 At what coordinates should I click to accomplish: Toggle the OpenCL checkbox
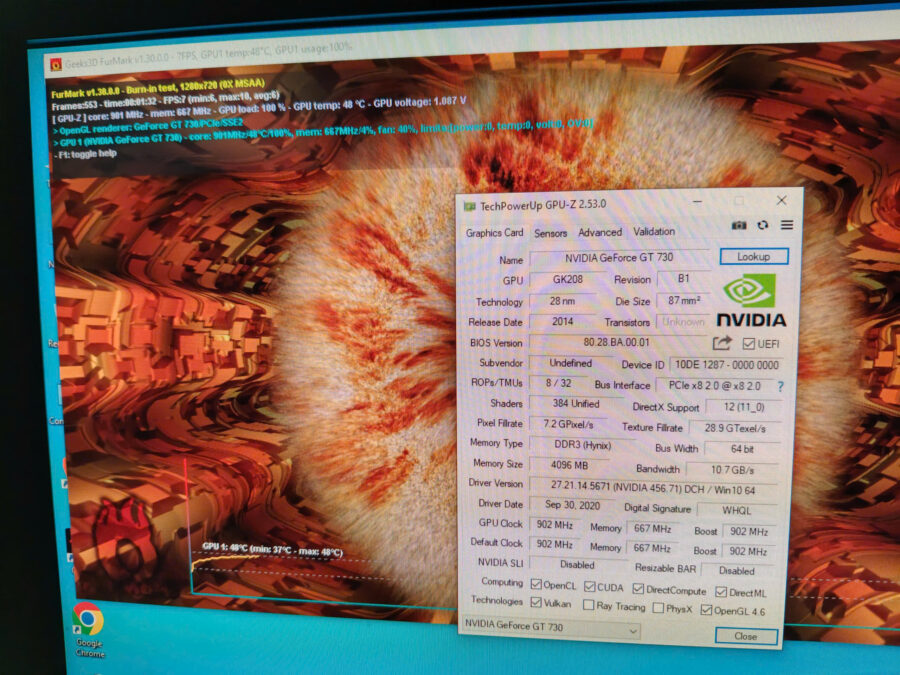tap(536, 584)
